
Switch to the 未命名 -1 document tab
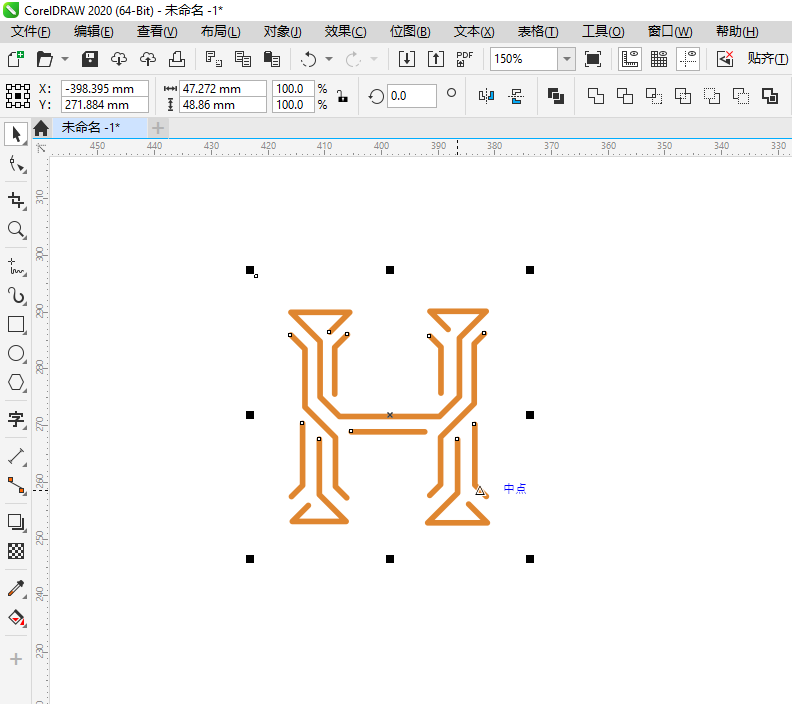(x=91, y=128)
